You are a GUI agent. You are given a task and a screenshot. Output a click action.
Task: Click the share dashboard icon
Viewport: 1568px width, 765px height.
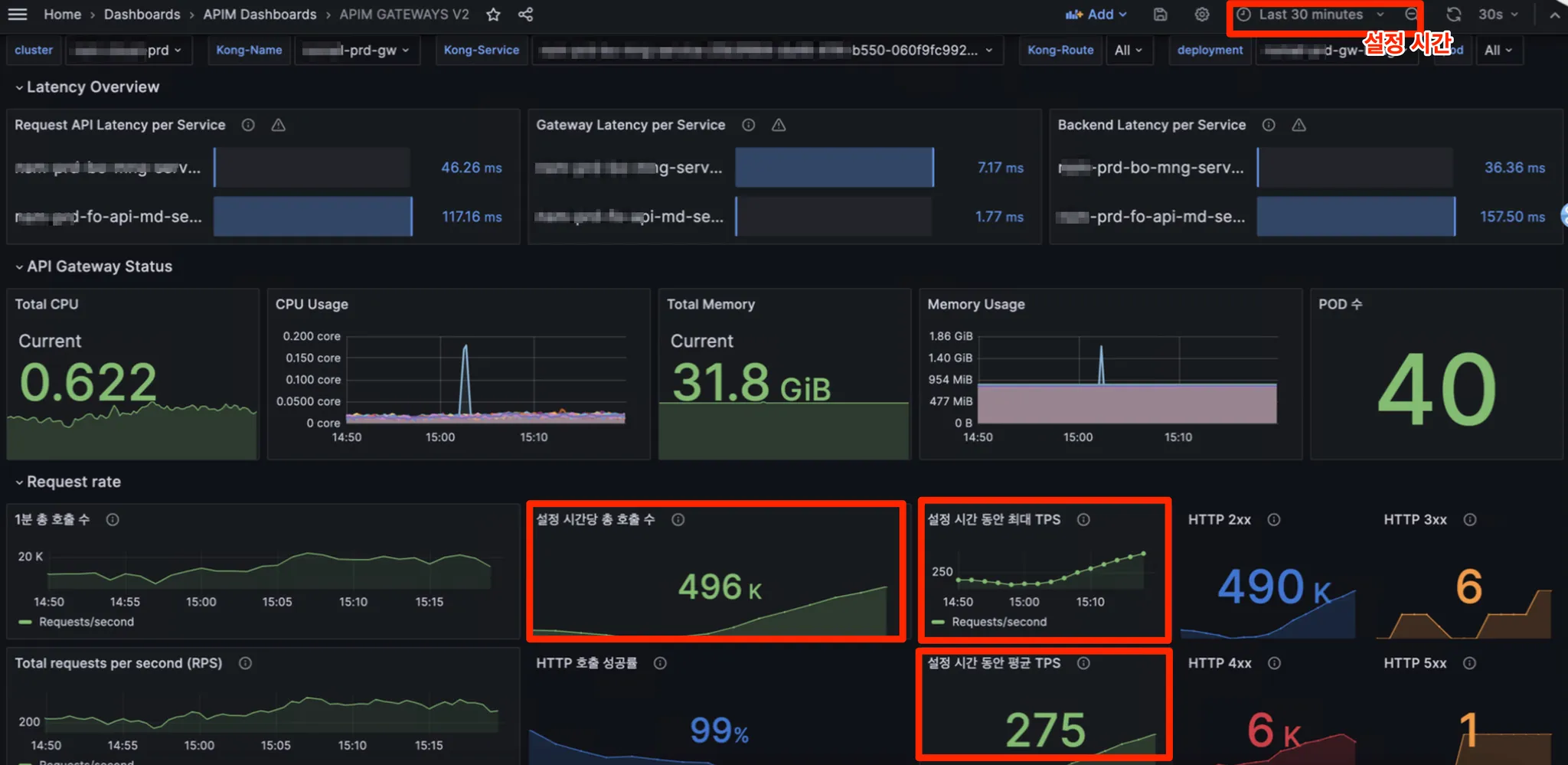tap(525, 15)
